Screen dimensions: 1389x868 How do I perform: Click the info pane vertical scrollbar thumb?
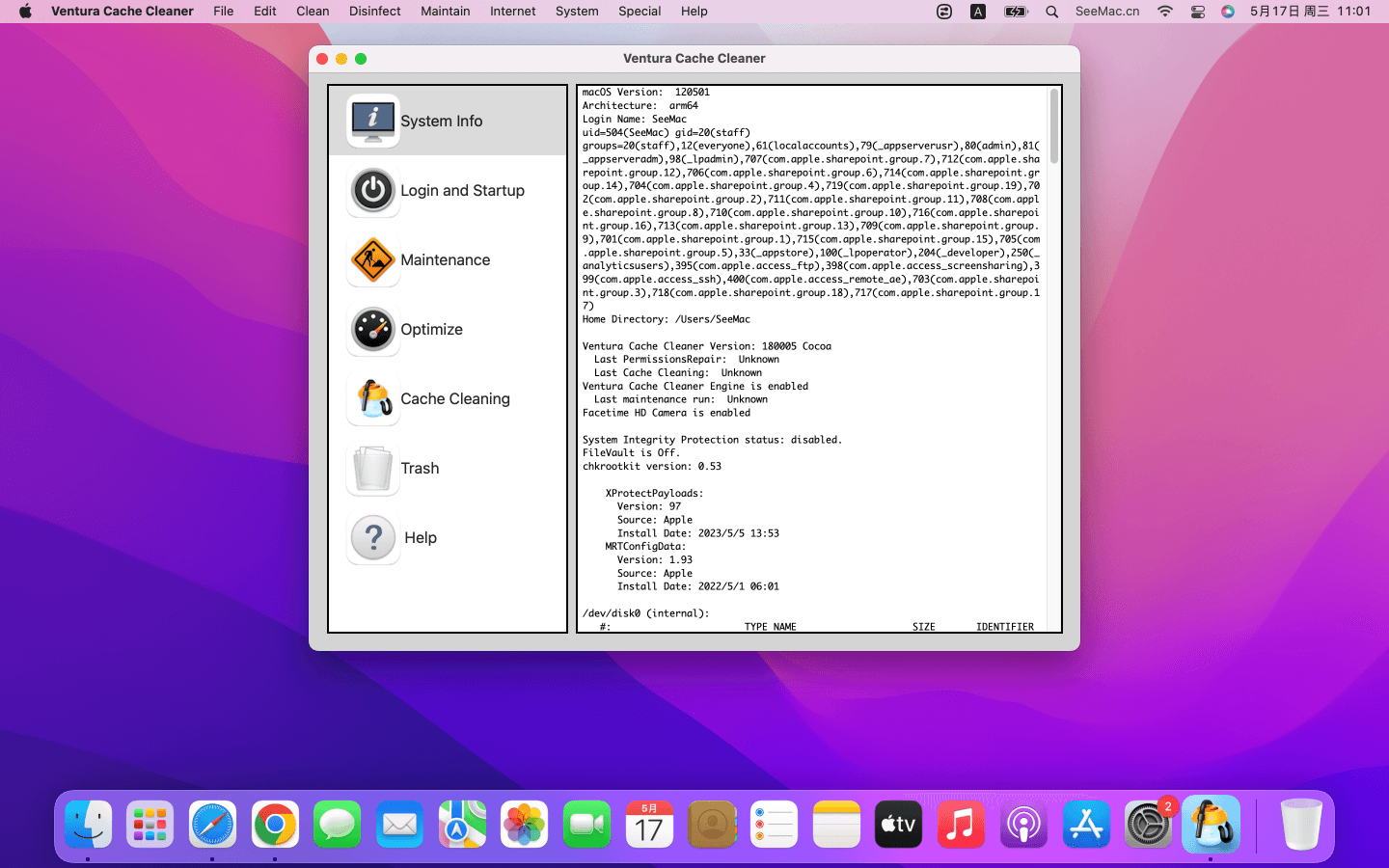(x=1054, y=126)
